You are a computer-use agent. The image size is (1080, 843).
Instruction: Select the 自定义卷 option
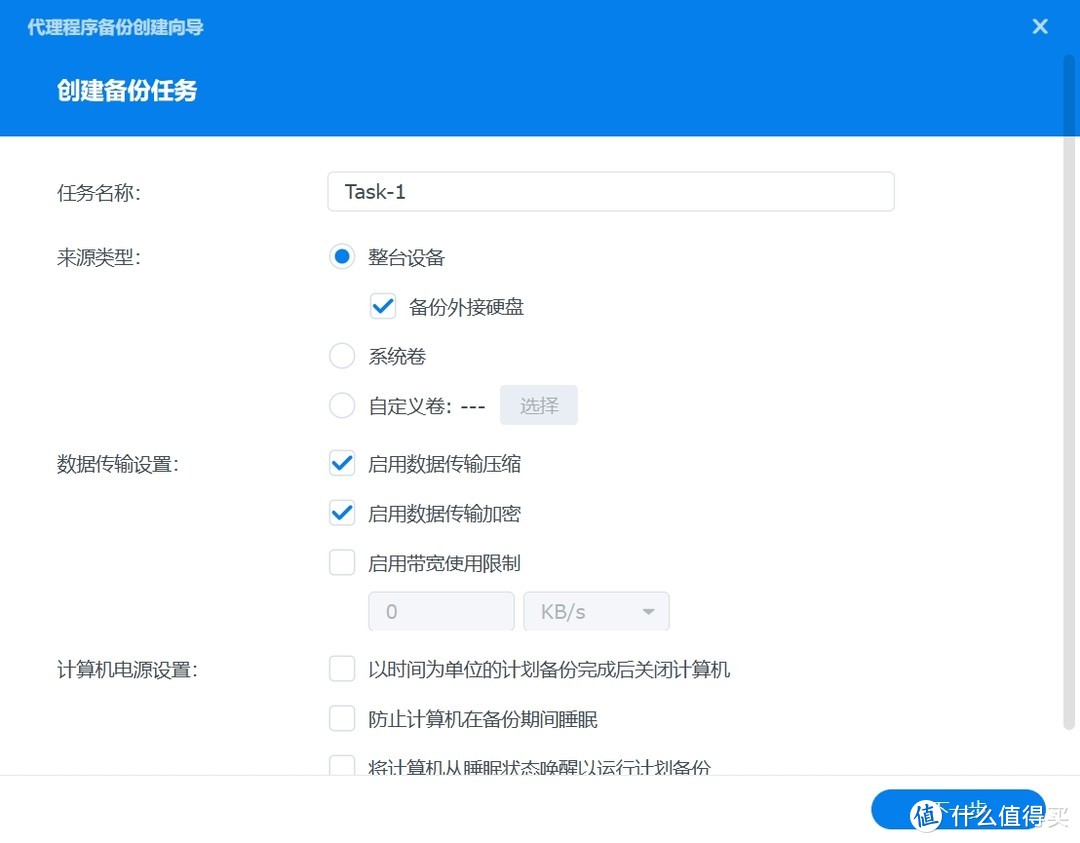[342, 405]
